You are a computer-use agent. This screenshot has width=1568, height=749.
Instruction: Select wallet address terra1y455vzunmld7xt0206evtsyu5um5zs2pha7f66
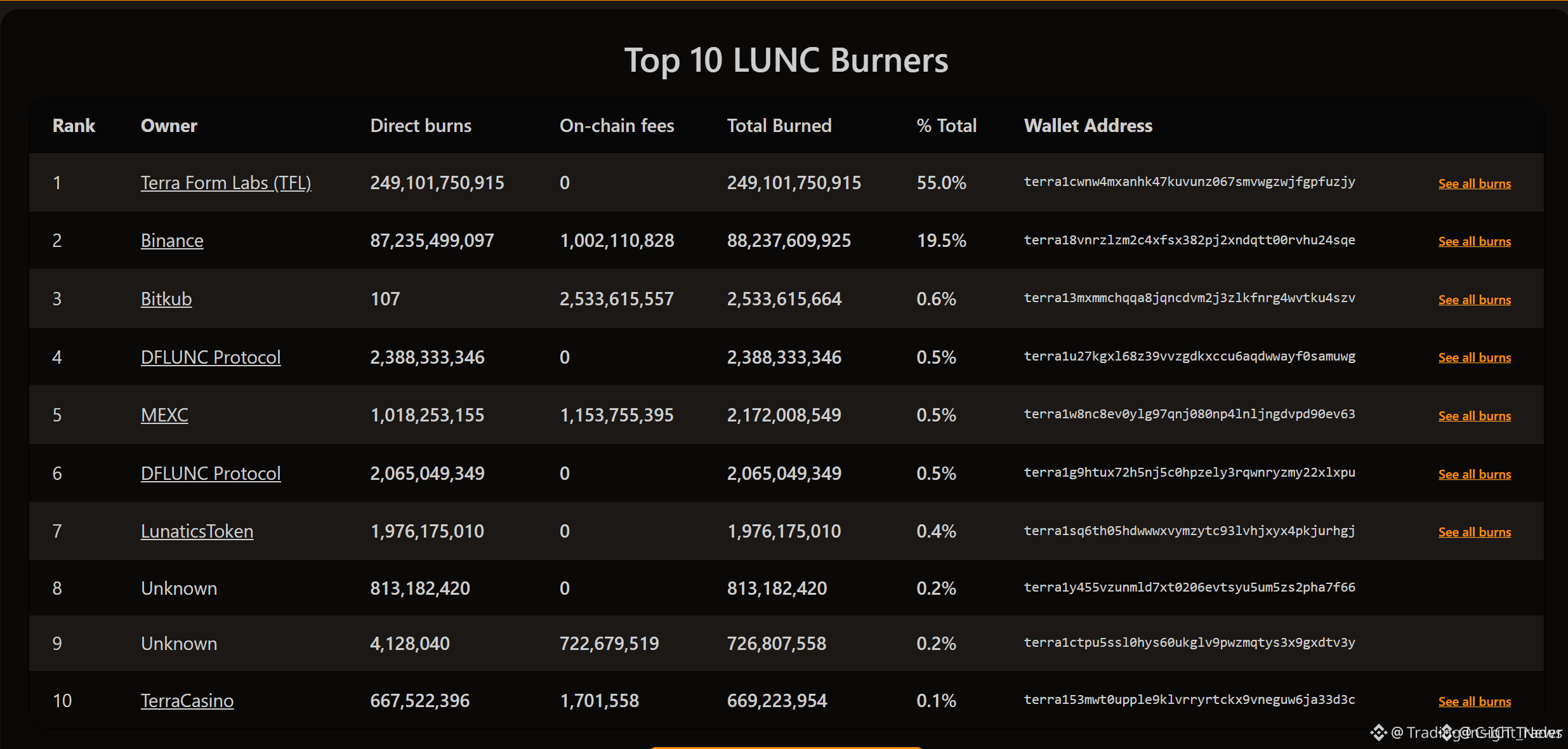[1190, 588]
